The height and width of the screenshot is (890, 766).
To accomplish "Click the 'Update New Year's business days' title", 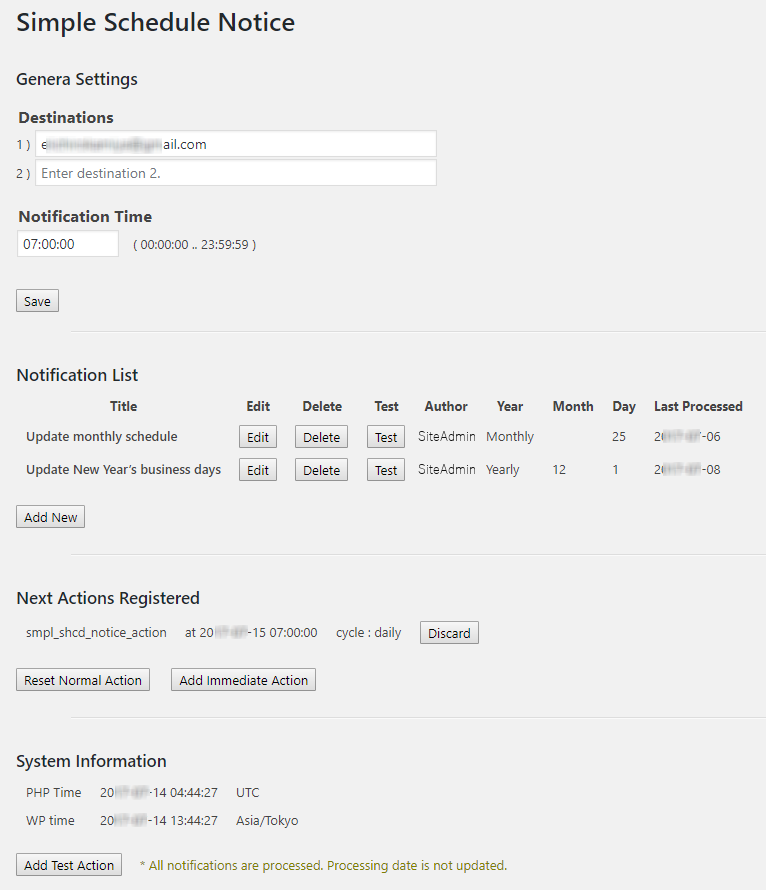I will 123,470.
